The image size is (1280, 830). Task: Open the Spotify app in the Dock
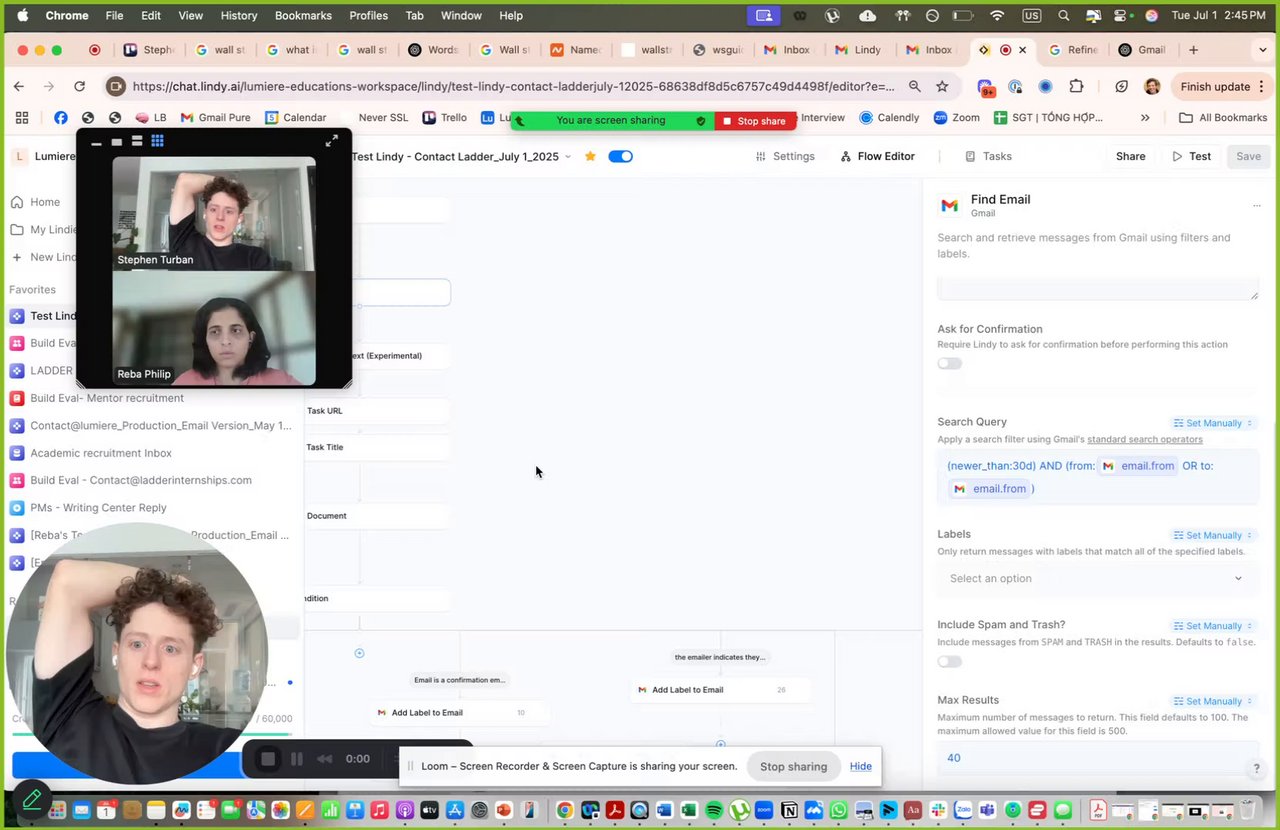714,810
